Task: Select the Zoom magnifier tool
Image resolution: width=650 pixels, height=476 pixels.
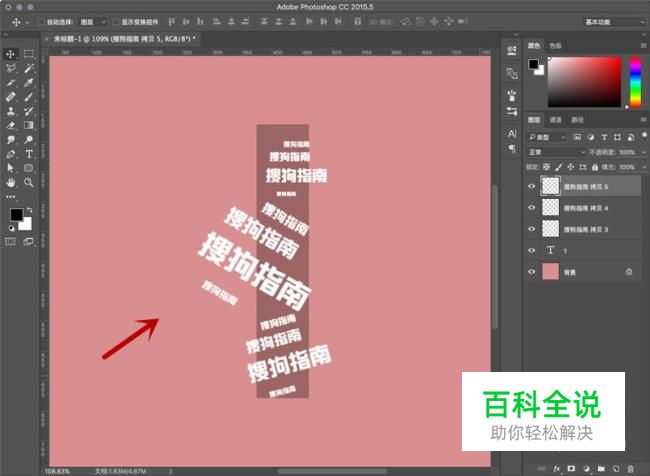Action: [x=29, y=182]
